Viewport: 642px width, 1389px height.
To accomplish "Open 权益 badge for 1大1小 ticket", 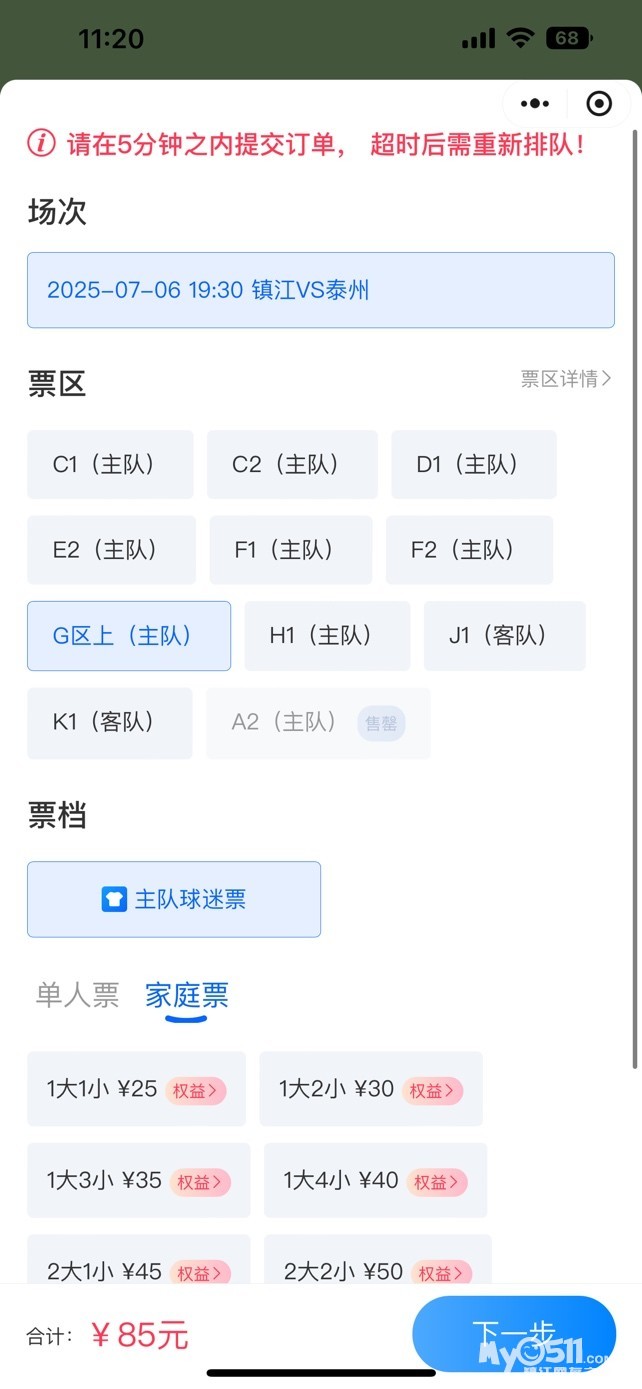I will pos(195,1090).
